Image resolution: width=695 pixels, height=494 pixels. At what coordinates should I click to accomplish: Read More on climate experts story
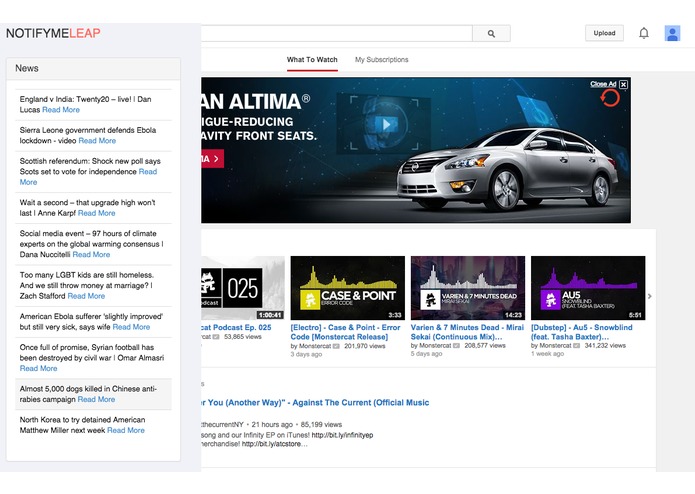click(91, 255)
